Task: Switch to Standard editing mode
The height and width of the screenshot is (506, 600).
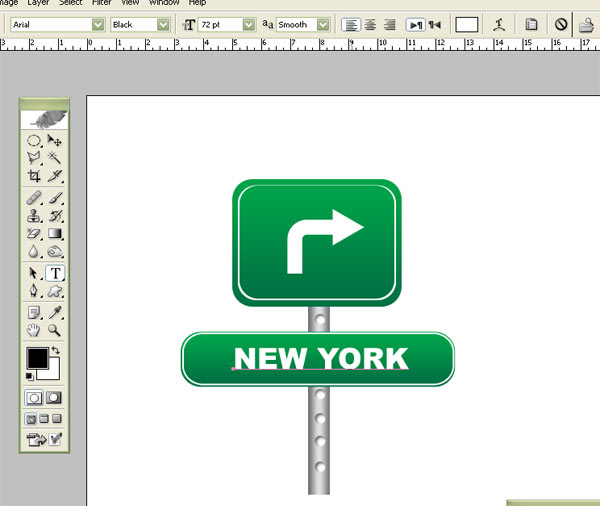Action: pos(34,398)
